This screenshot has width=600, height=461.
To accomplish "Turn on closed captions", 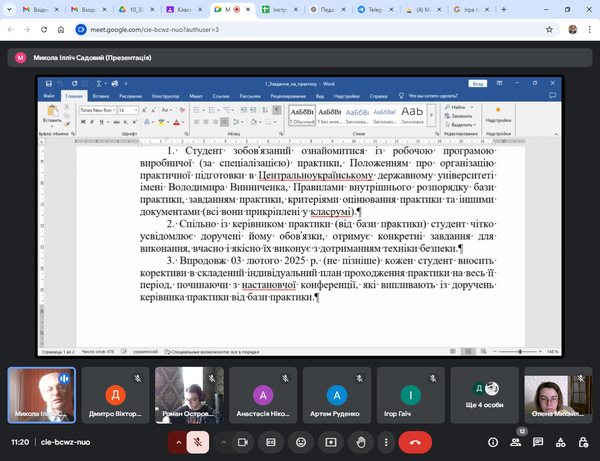I will click(x=270, y=441).
